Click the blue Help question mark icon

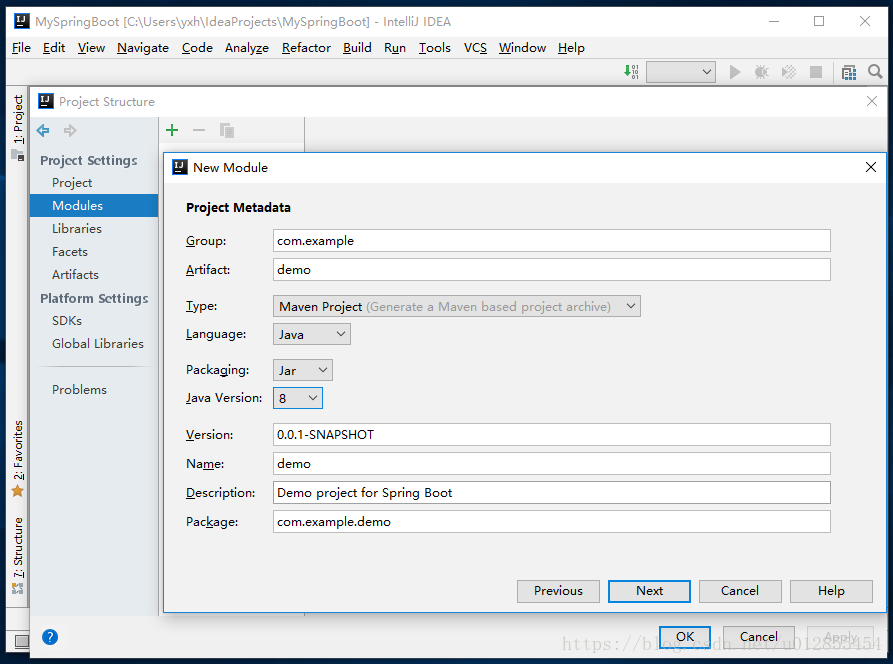click(x=50, y=637)
